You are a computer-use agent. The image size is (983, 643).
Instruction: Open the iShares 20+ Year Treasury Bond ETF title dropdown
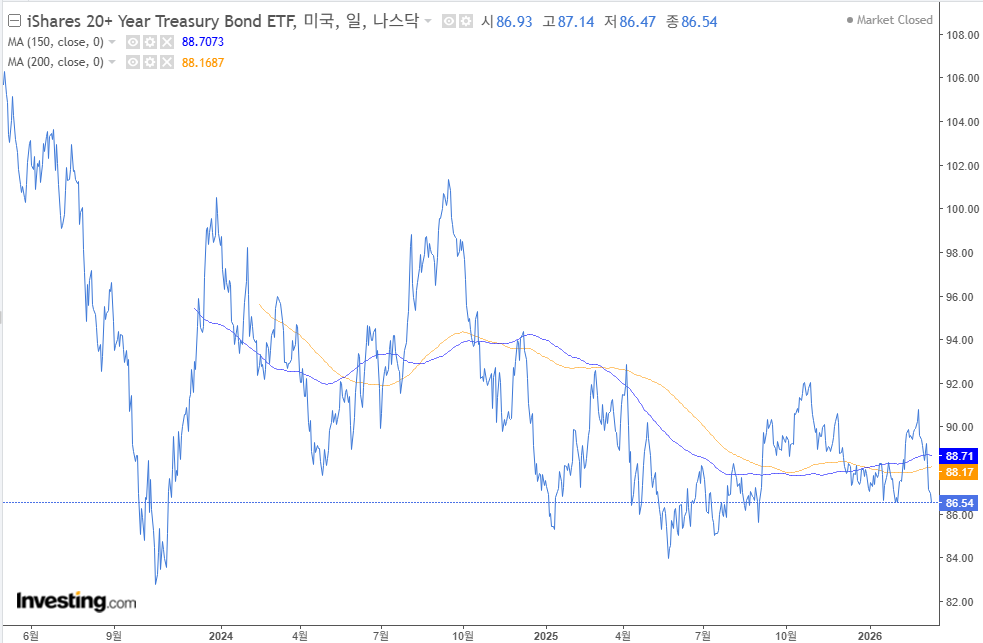[428, 21]
